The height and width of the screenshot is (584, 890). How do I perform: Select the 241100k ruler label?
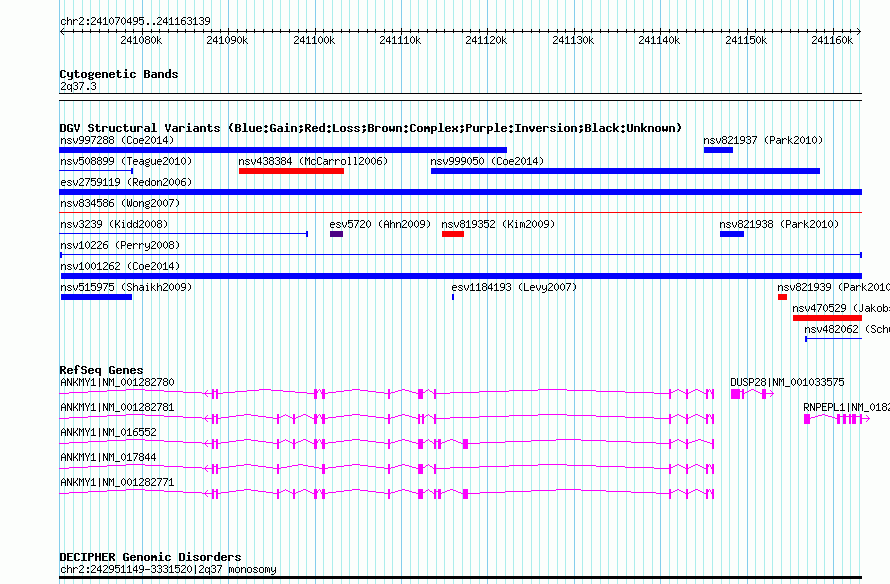(314, 40)
